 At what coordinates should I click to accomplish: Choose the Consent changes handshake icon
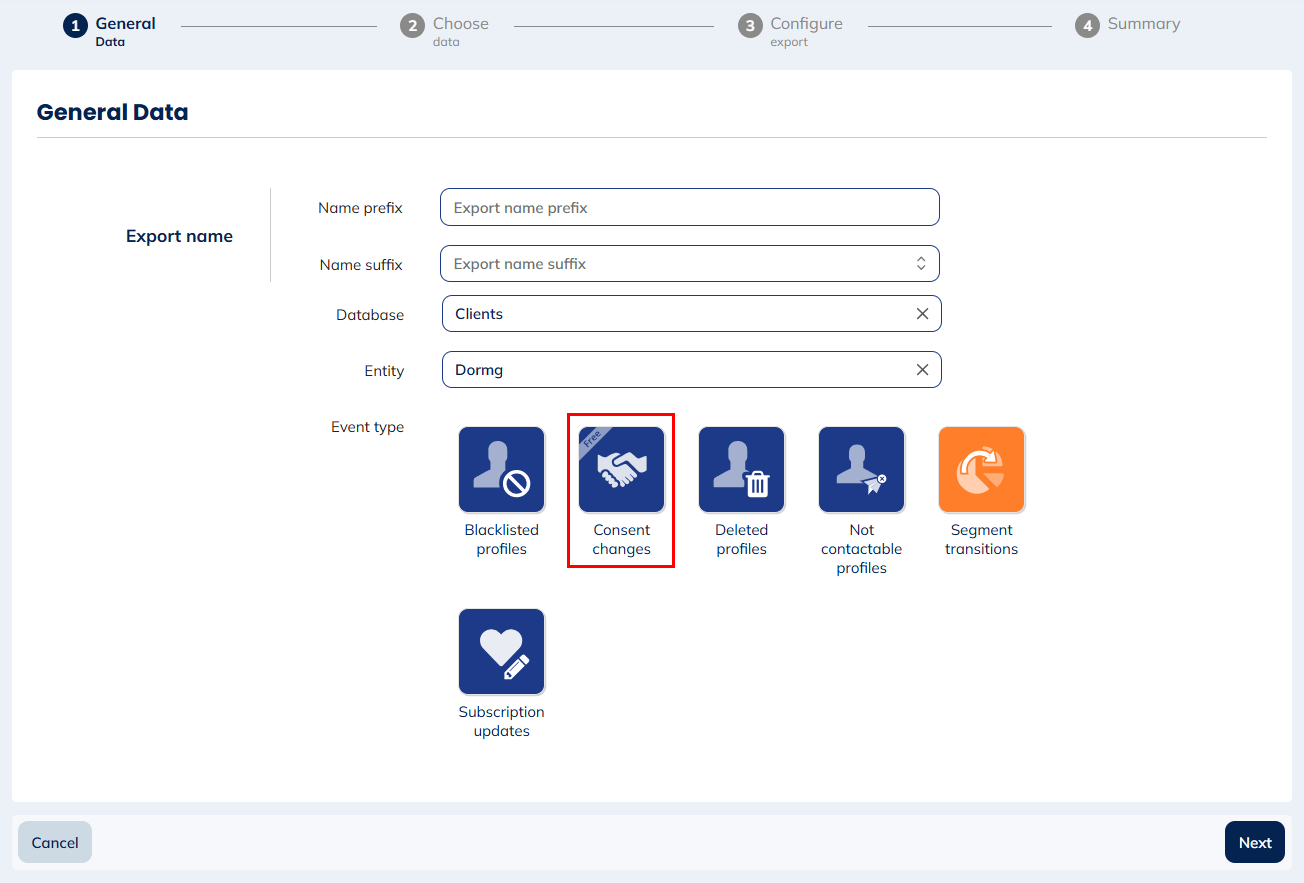[x=621, y=470]
